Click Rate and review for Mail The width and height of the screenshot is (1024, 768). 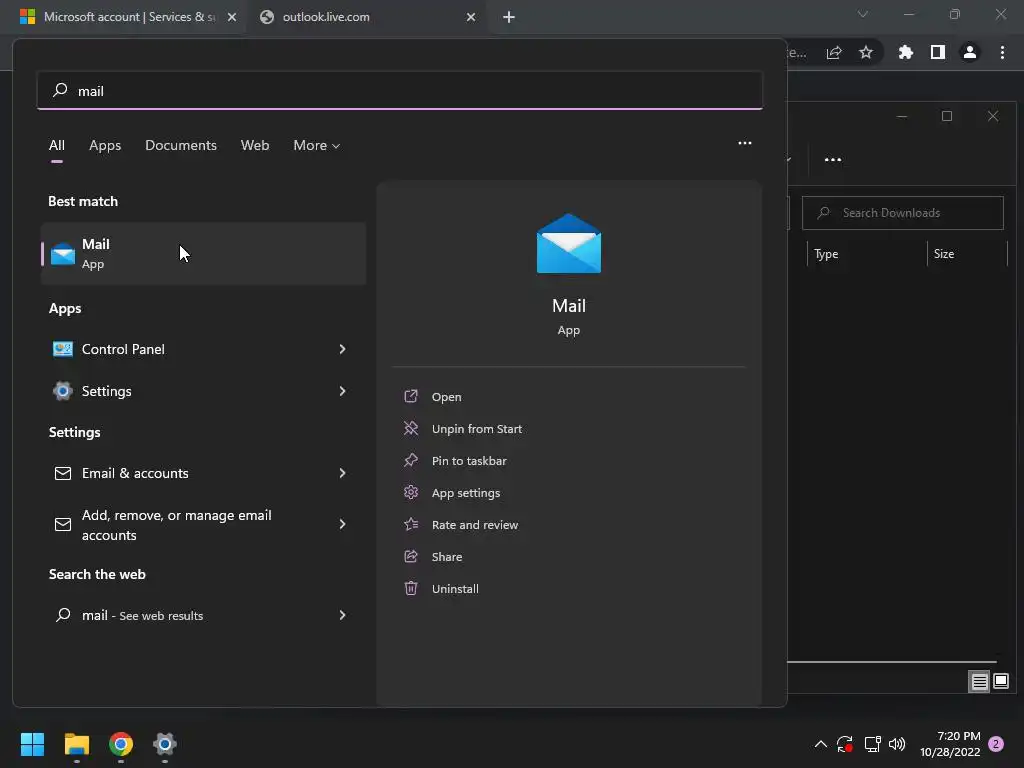(475, 525)
